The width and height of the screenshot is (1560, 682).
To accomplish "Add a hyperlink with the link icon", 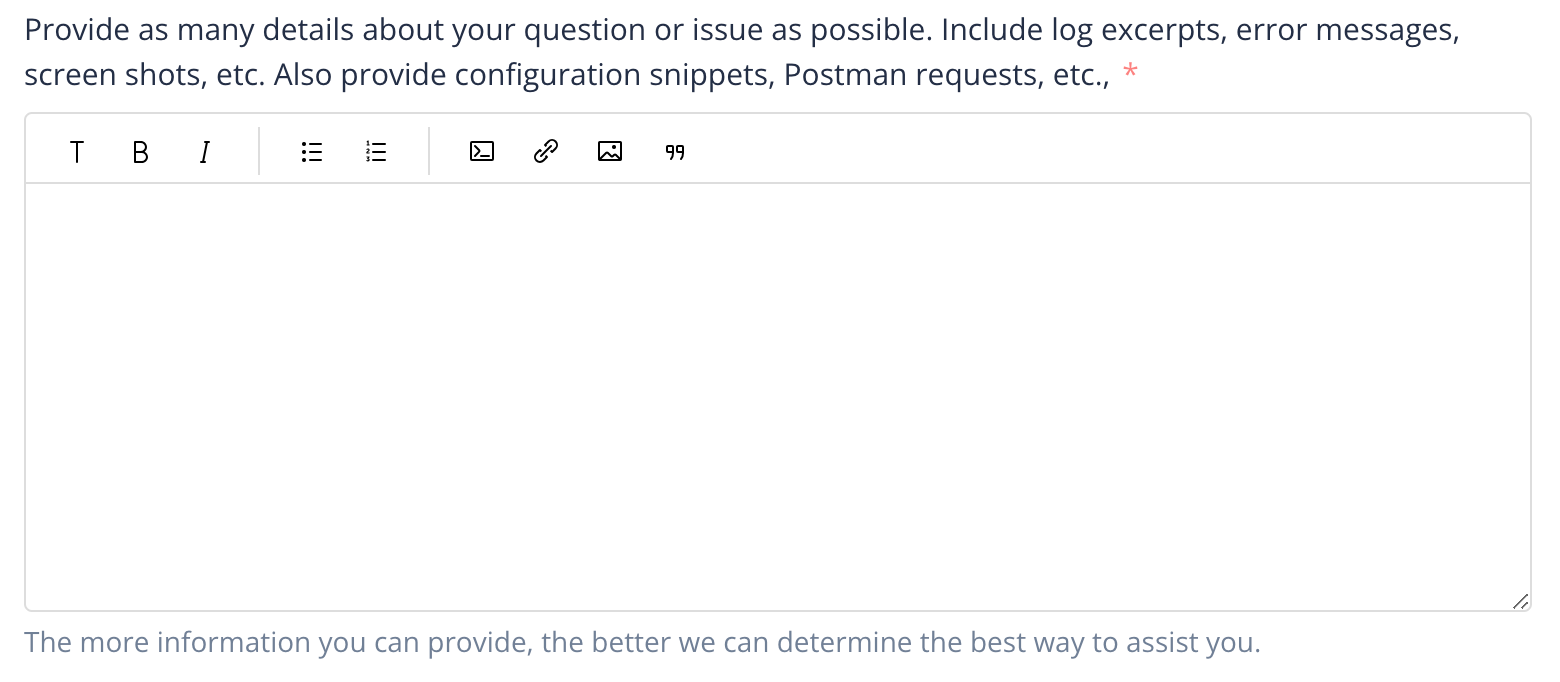I will point(545,152).
